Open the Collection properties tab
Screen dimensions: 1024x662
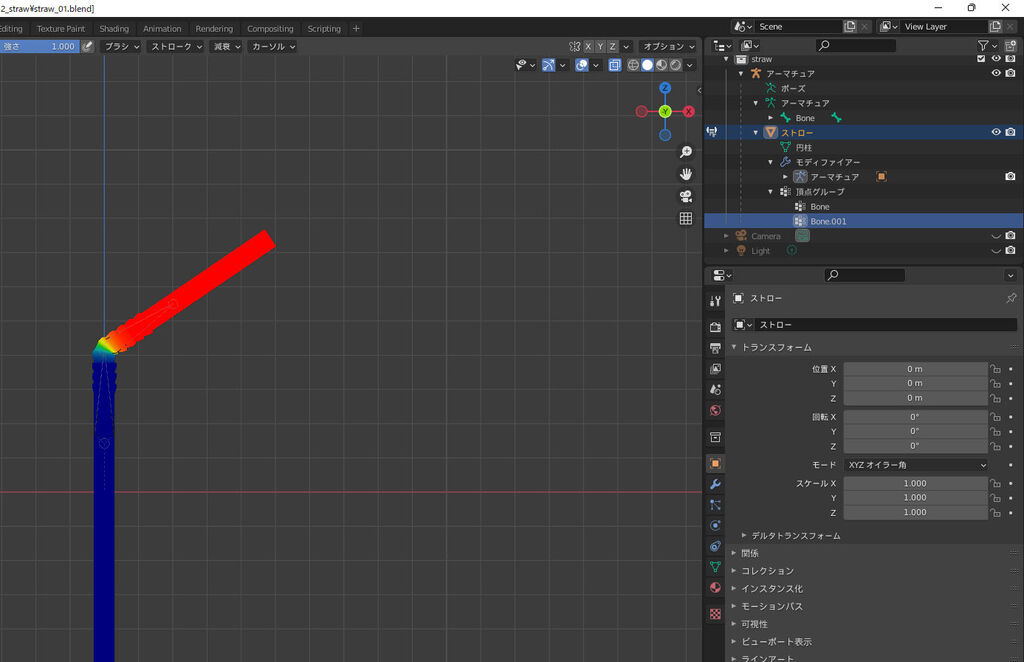point(715,437)
